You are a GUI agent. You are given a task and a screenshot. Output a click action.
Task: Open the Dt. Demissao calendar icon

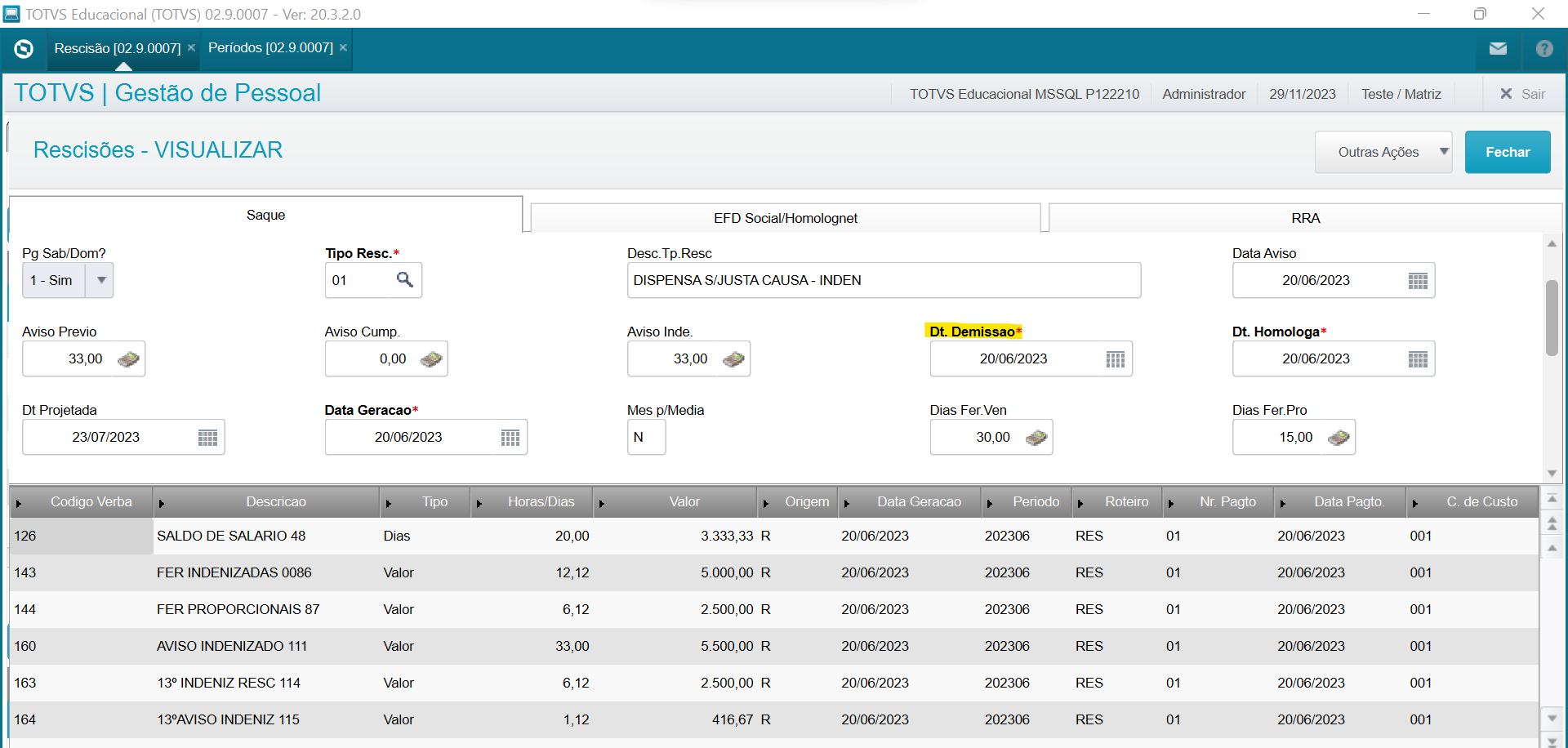click(1115, 359)
